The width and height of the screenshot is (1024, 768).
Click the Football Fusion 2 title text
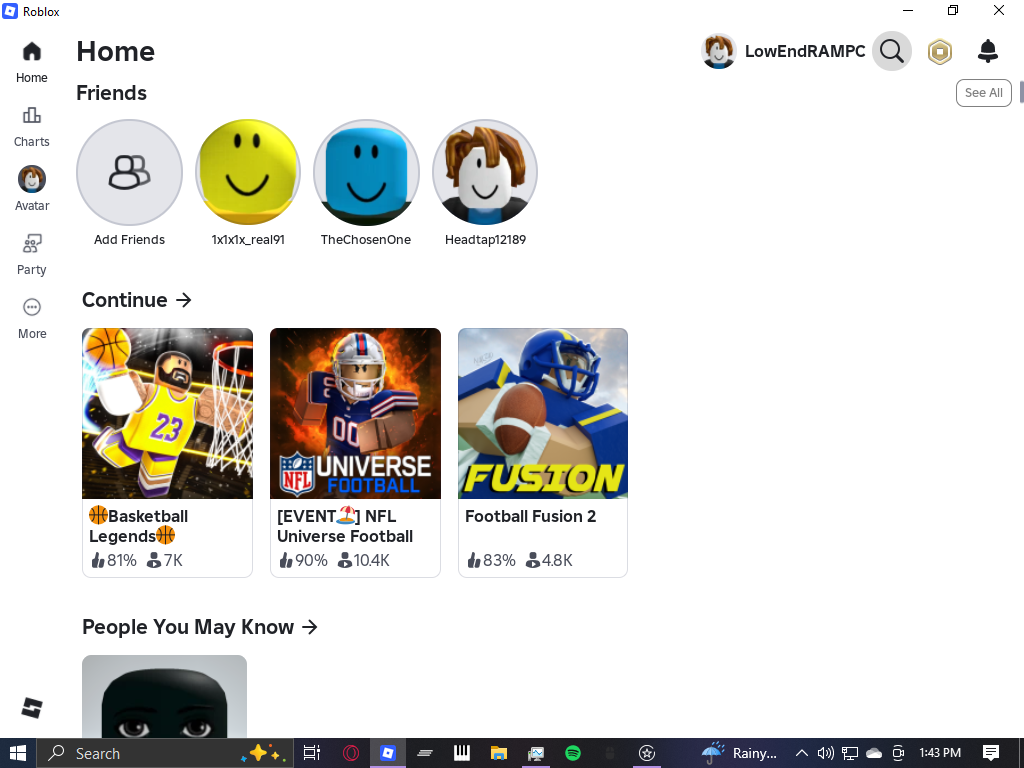click(x=530, y=516)
